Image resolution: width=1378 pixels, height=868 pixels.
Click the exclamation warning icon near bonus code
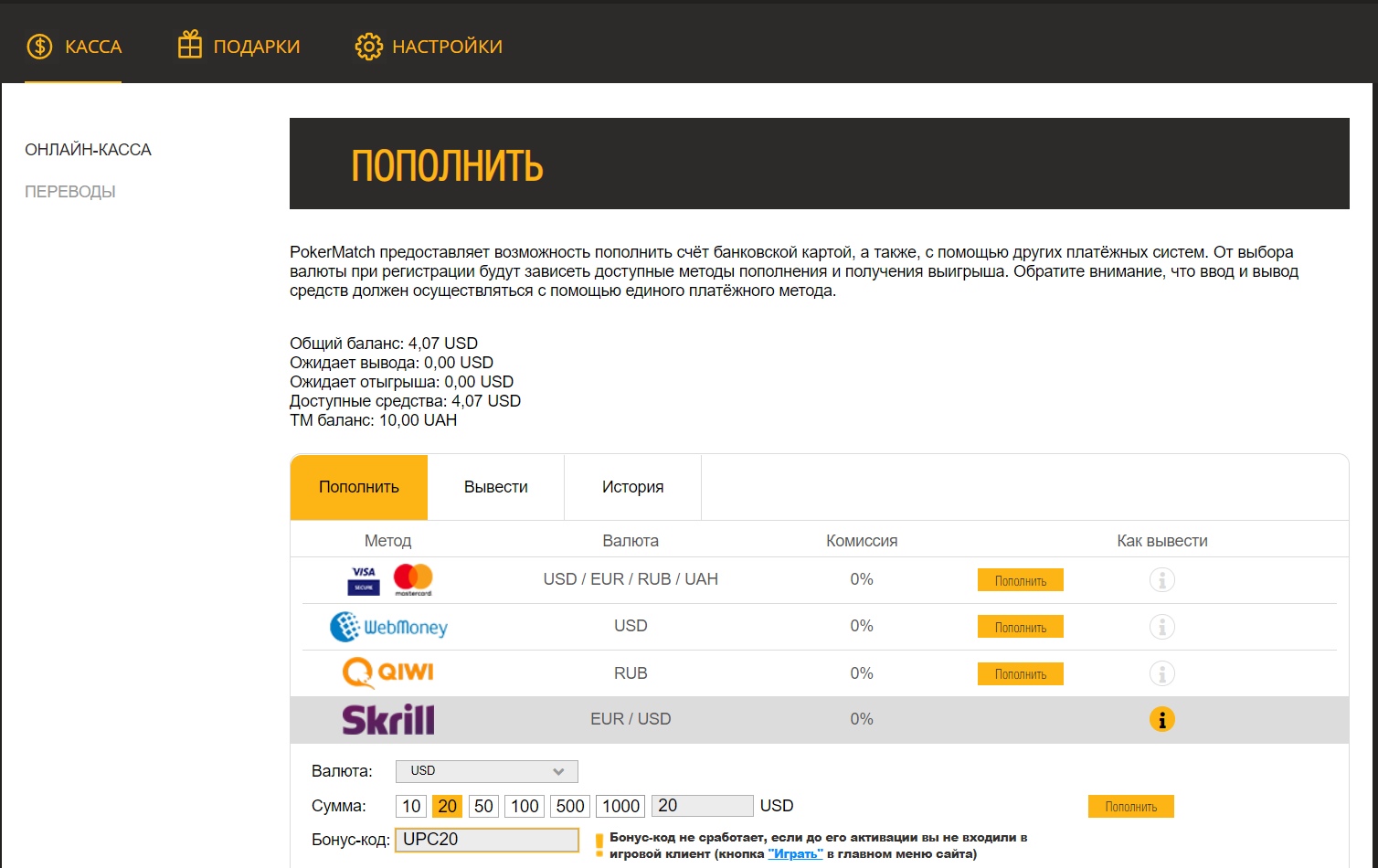(x=599, y=845)
